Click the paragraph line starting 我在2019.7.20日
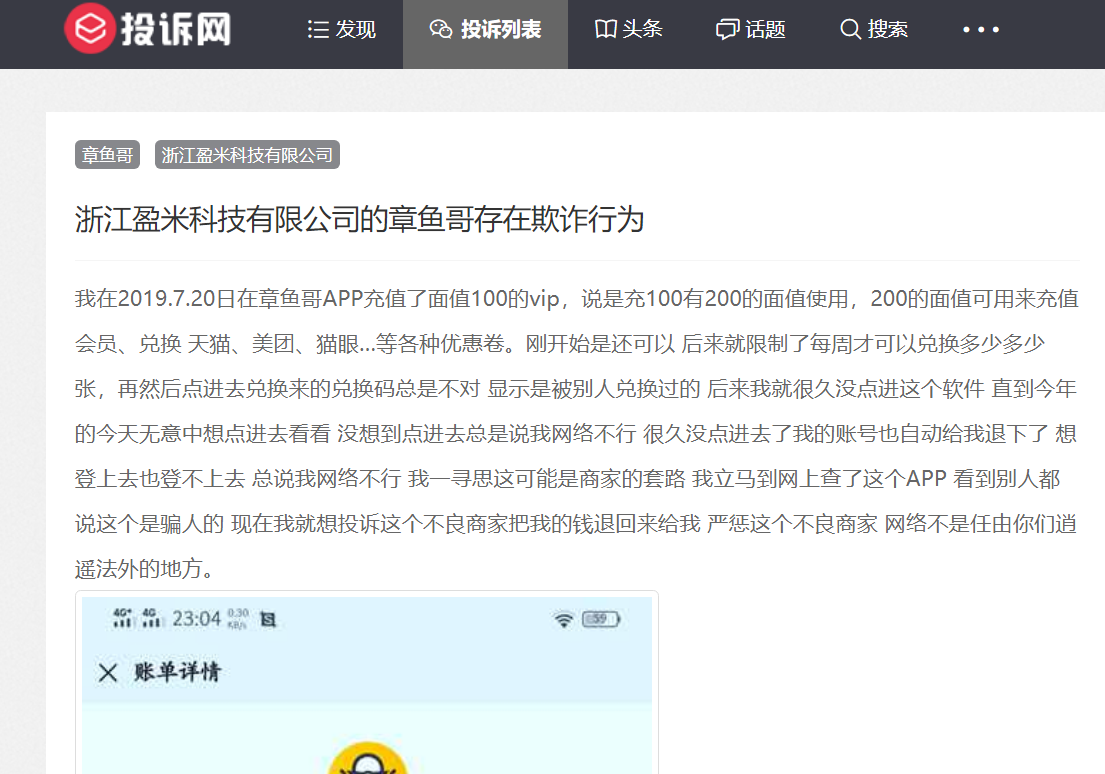The width and height of the screenshot is (1105, 774). pos(576,299)
